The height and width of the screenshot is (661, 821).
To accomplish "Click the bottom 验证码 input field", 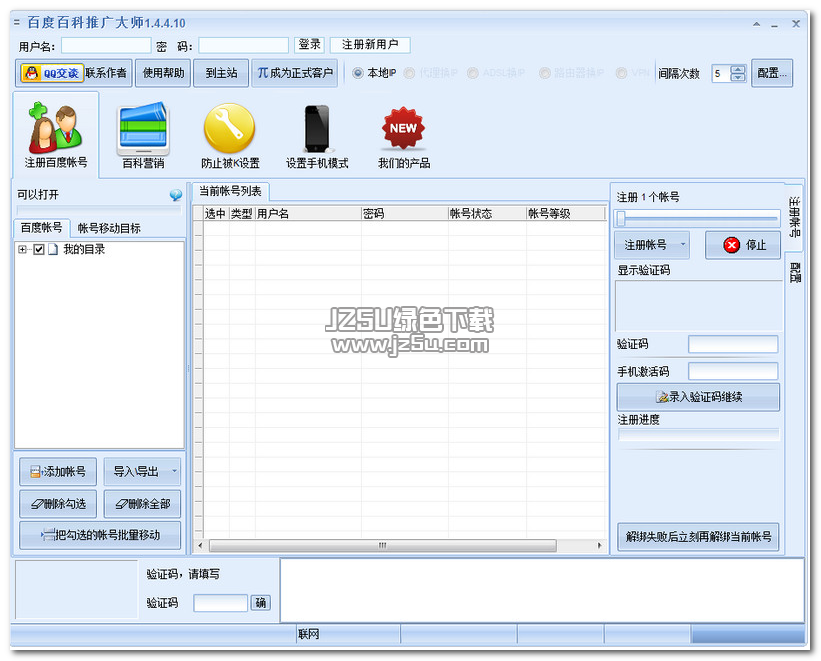I will point(220,603).
